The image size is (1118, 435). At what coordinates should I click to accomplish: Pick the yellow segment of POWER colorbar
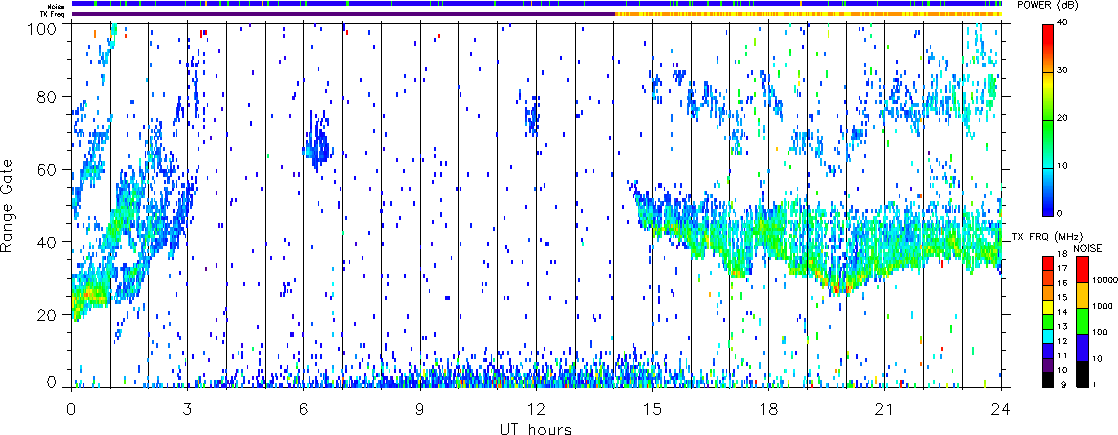tap(1047, 84)
